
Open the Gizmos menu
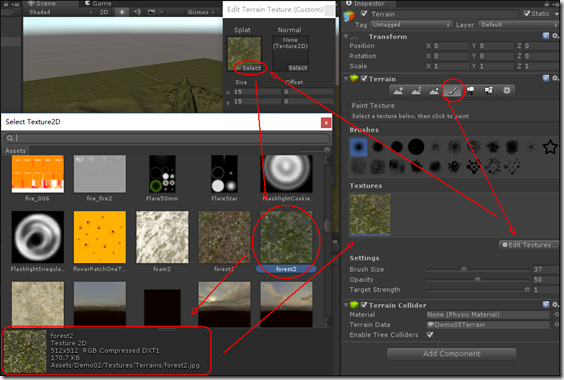pos(200,12)
